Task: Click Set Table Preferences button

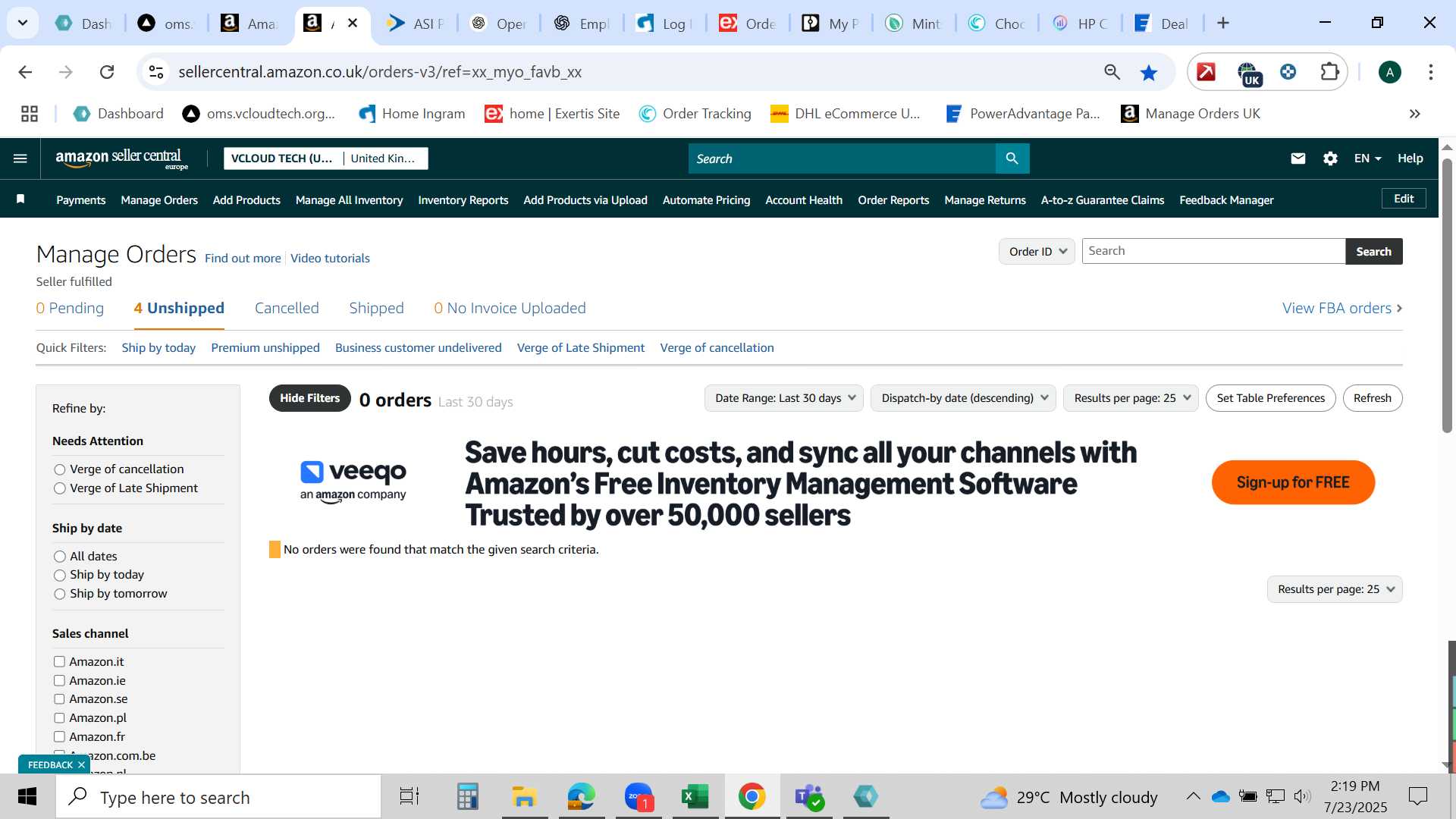Action: [1270, 398]
